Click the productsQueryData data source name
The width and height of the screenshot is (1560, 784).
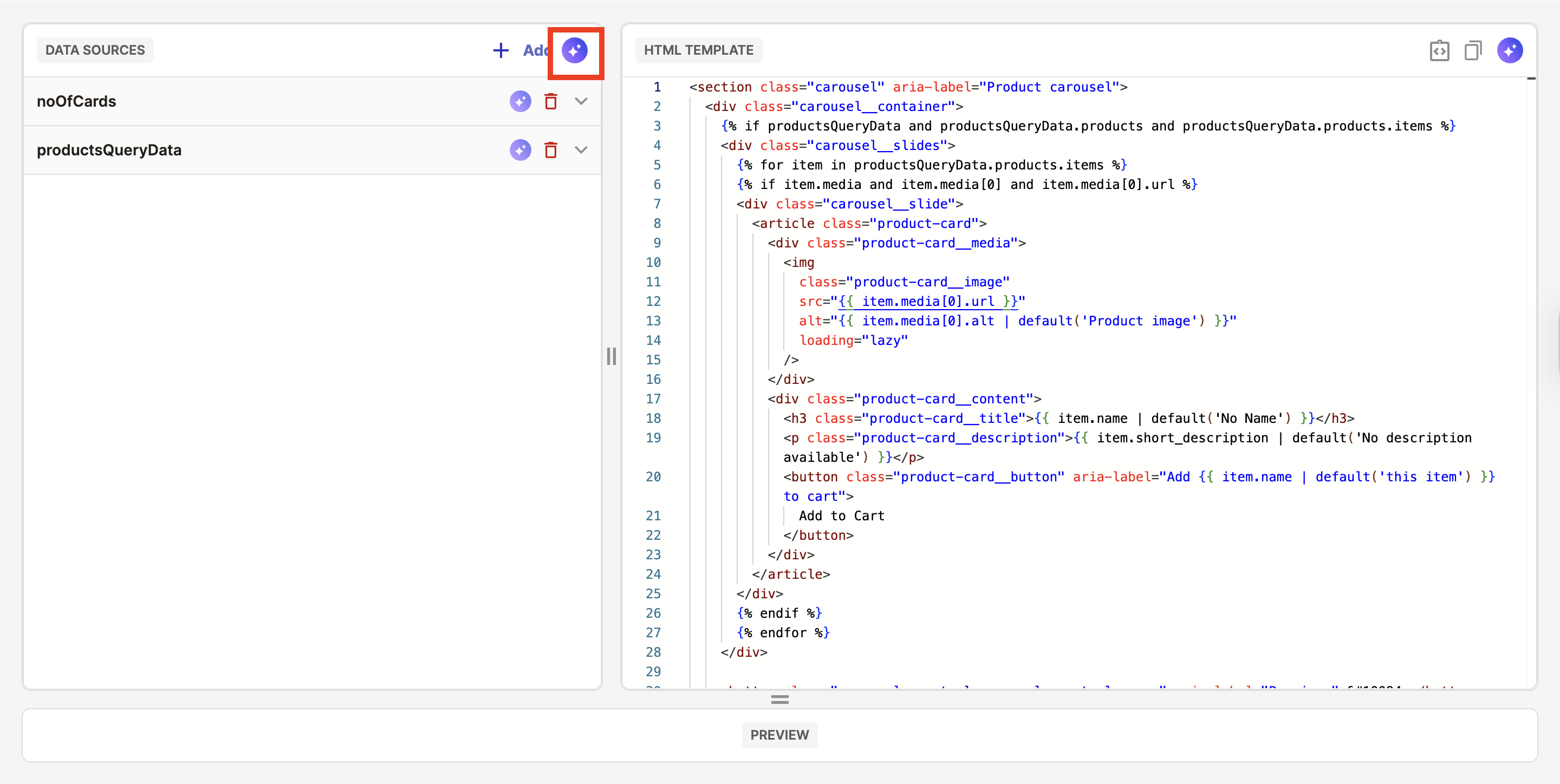(x=109, y=150)
